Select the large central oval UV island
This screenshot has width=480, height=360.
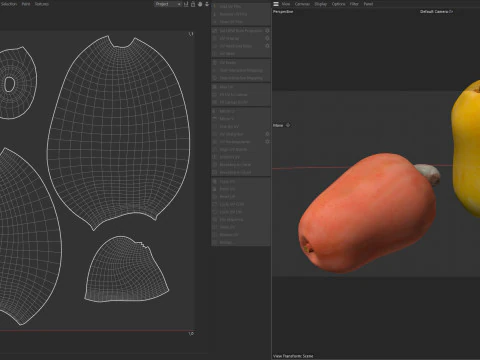point(119,133)
